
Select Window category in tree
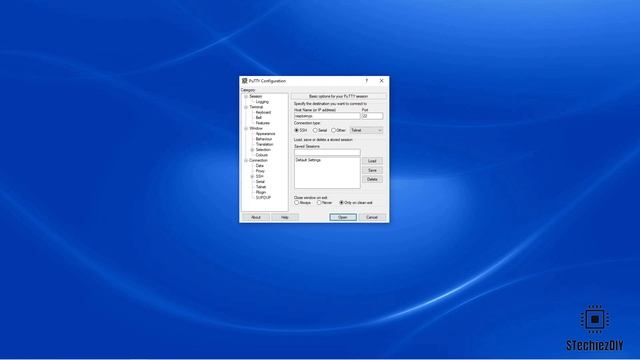(x=256, y=128)
